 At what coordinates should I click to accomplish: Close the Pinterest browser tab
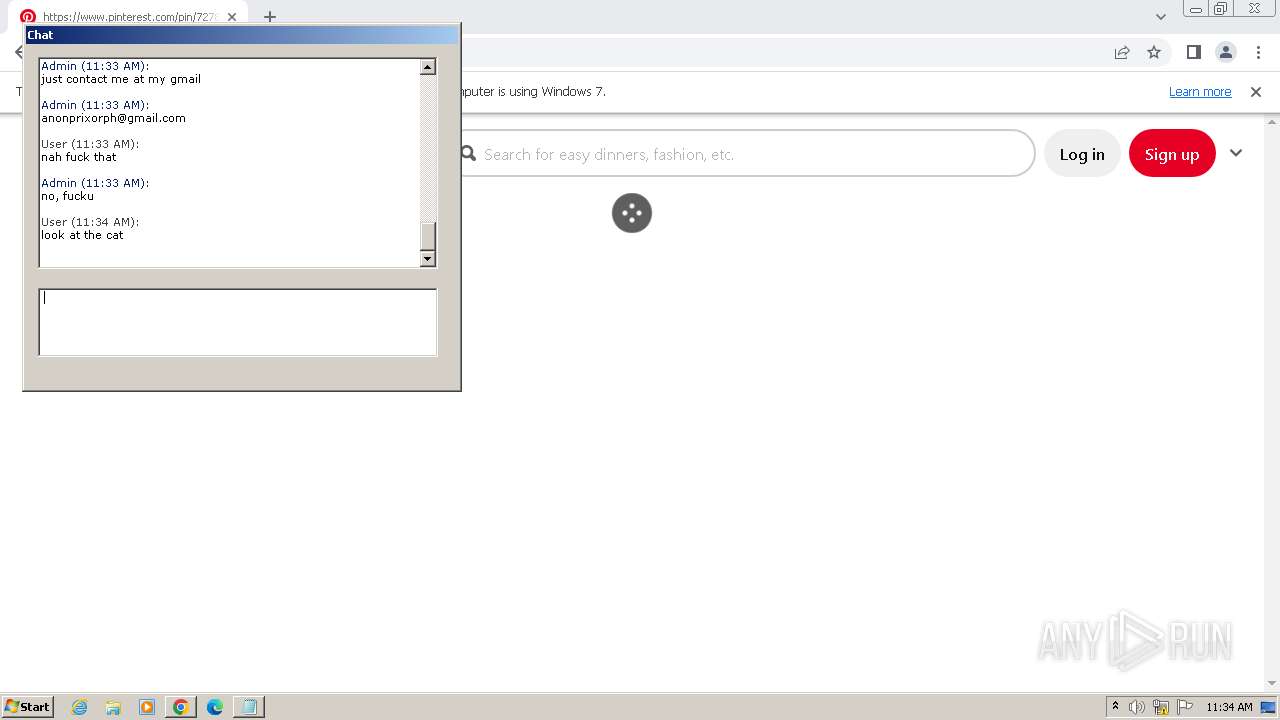[232, 17]
